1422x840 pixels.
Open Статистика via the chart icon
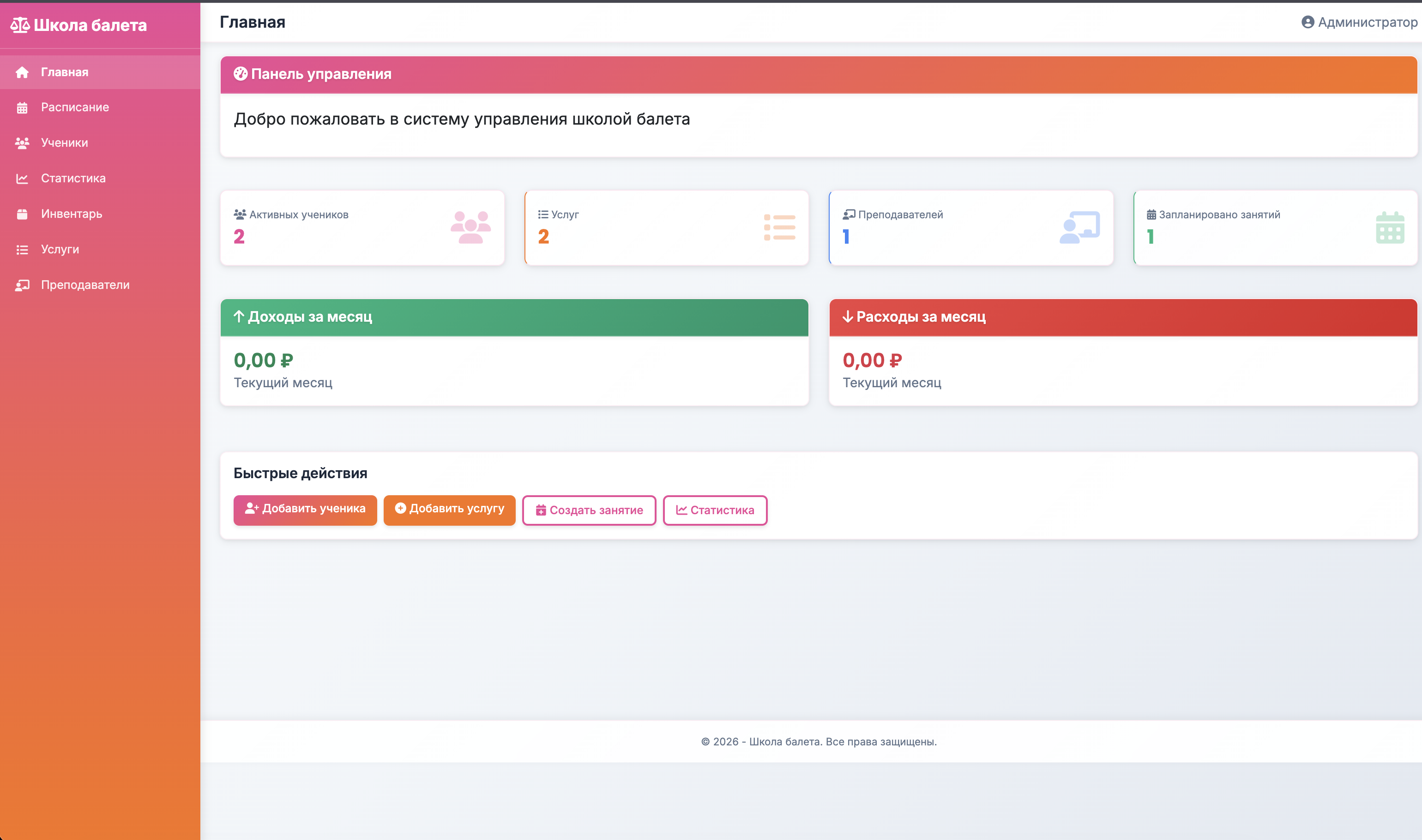pyautogui.click(x=22, y=178)
